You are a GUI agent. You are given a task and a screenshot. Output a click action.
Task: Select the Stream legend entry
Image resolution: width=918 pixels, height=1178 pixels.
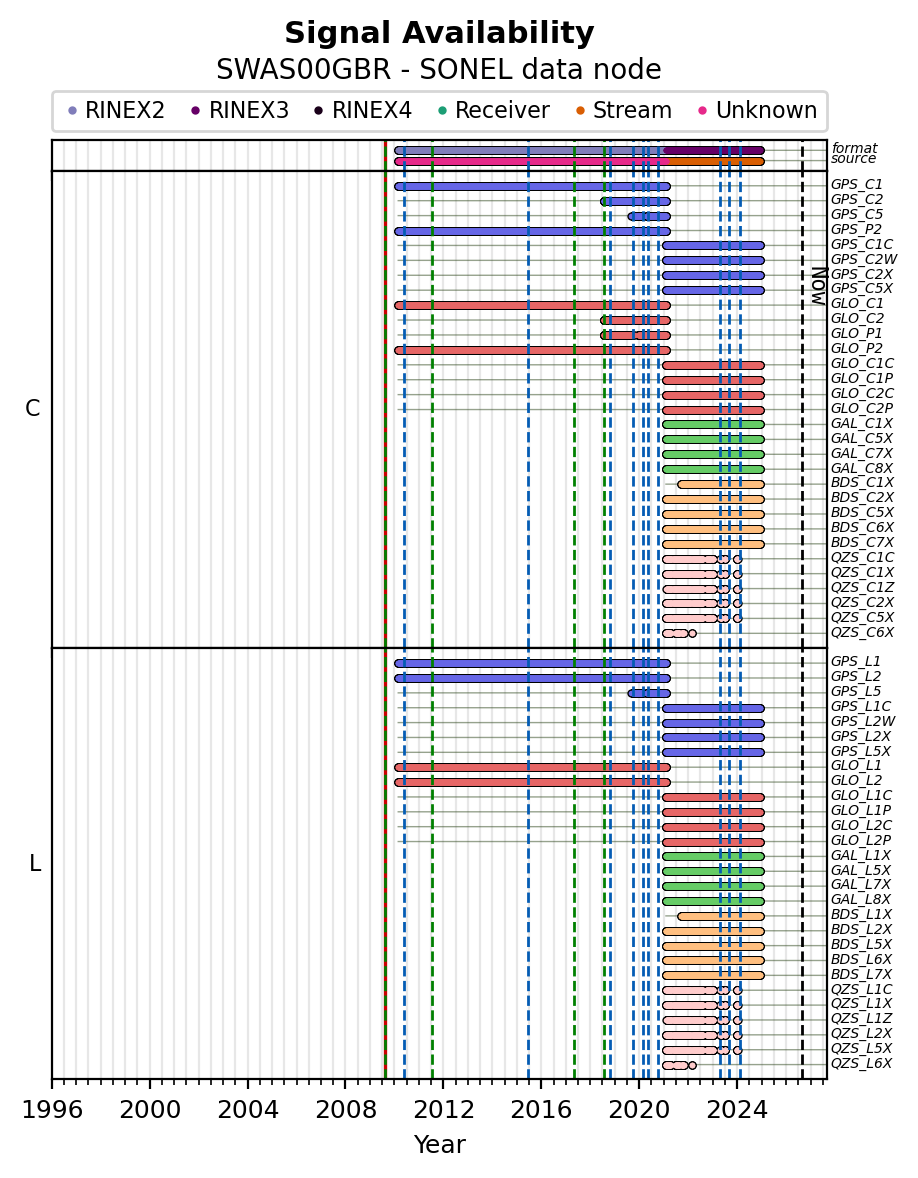pos(623,110)
